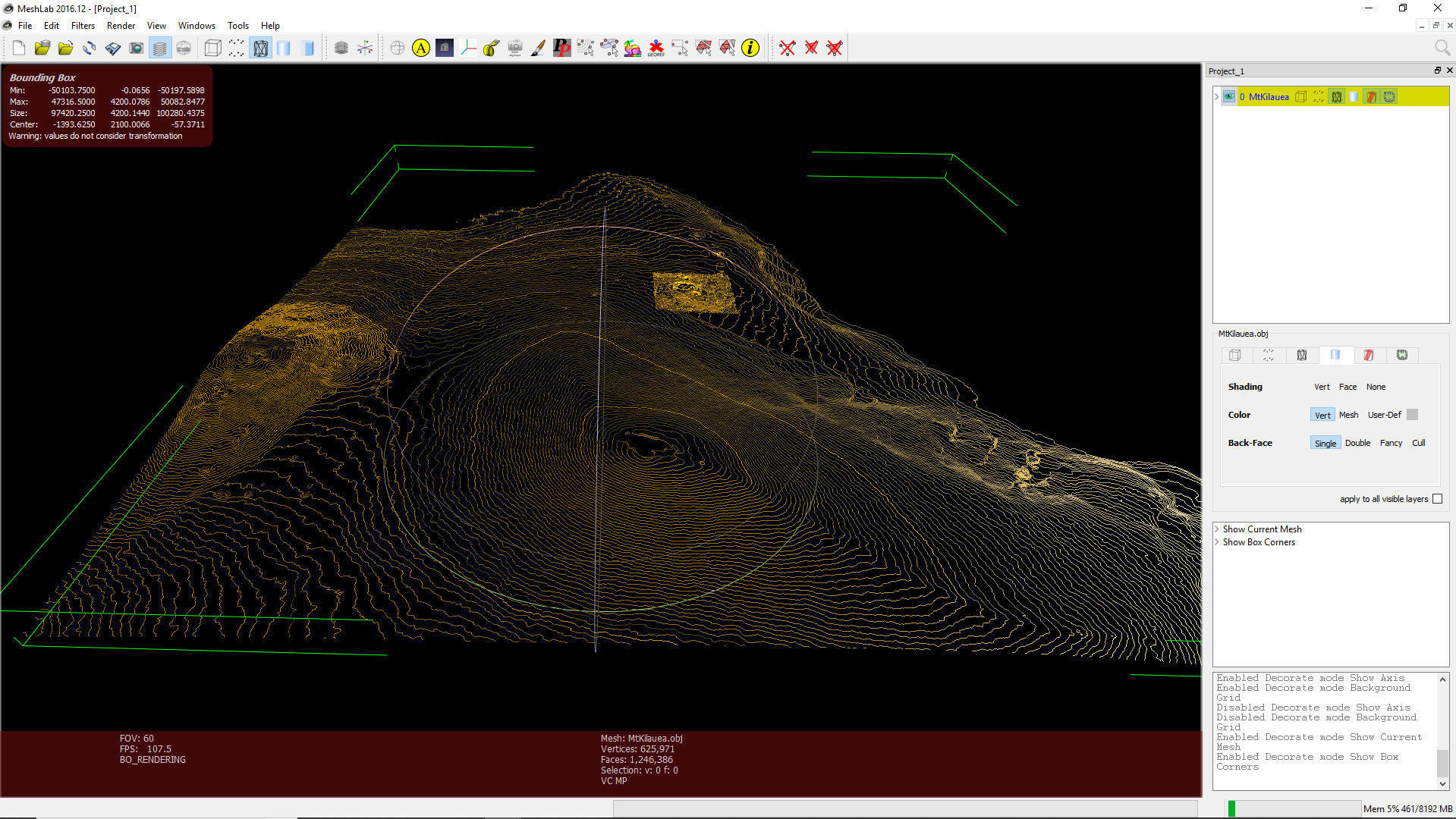1456x819 pixels.
Task: Open the View menu
Action: tap(156, 26)
